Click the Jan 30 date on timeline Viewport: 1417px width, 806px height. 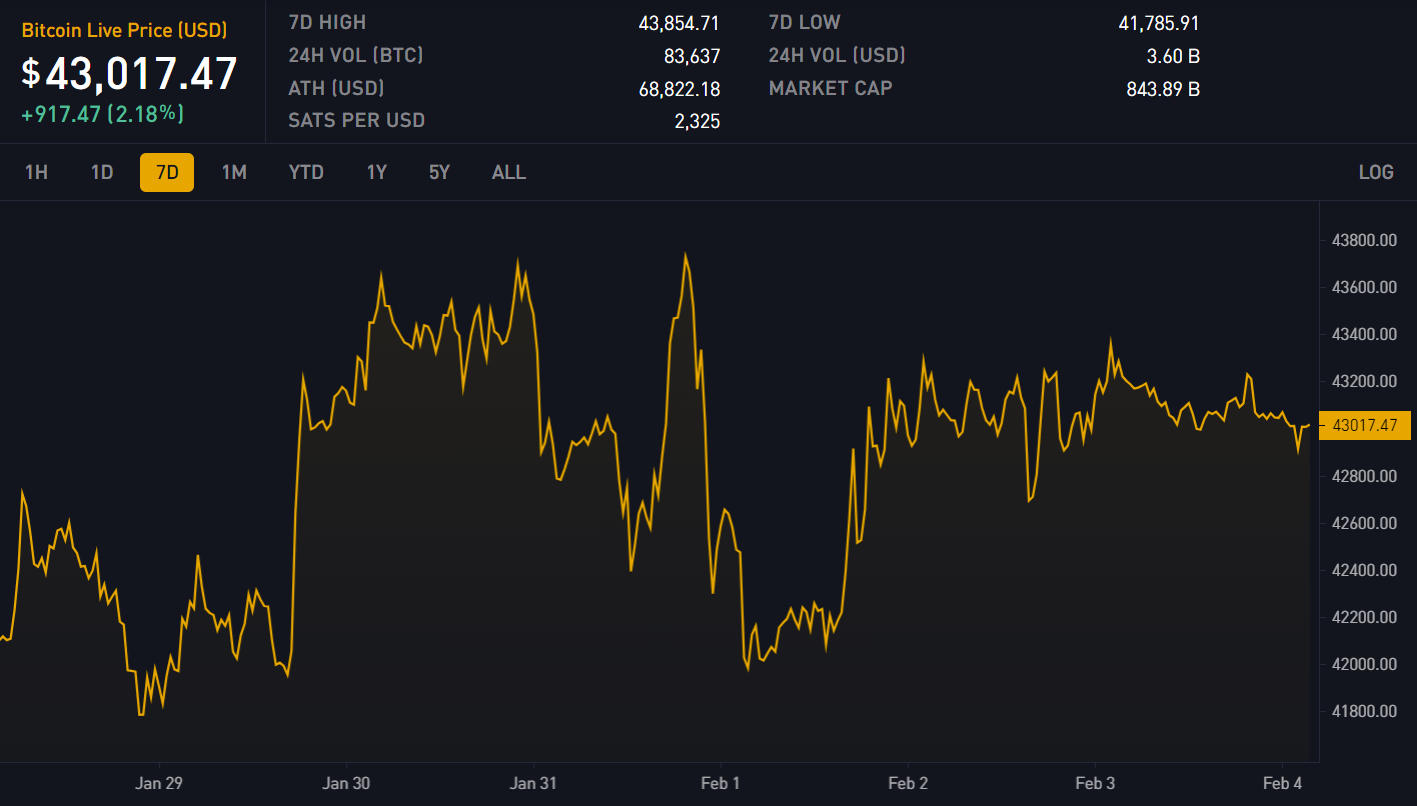coord(346,783)
